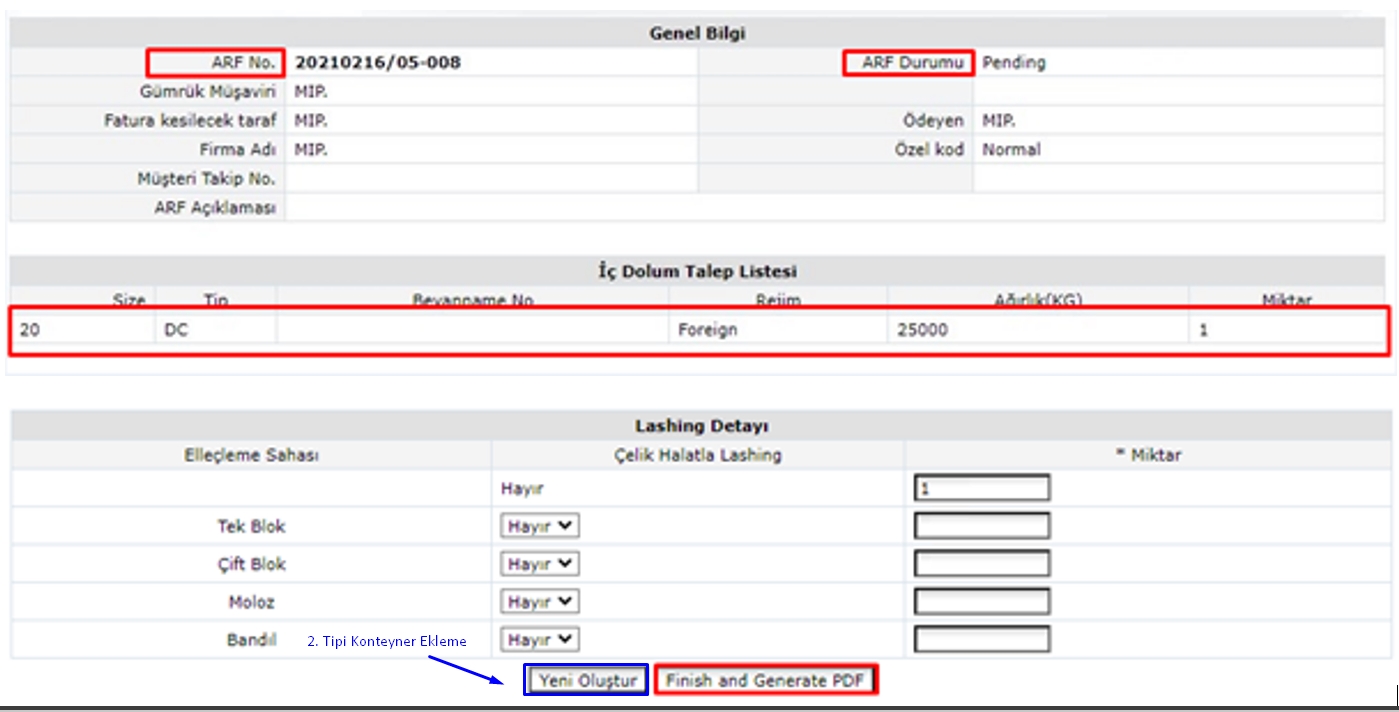Select the DC container type cell

pyautogui.click(x=176, y=330)
